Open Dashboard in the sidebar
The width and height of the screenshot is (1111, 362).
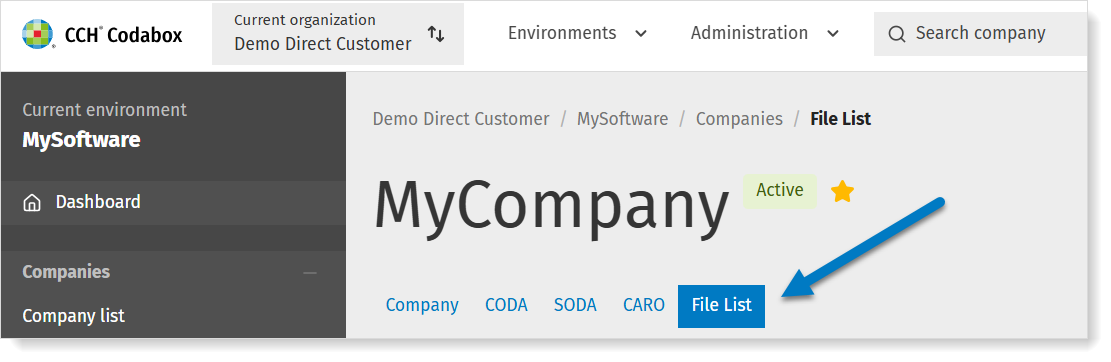click(174, 203)
